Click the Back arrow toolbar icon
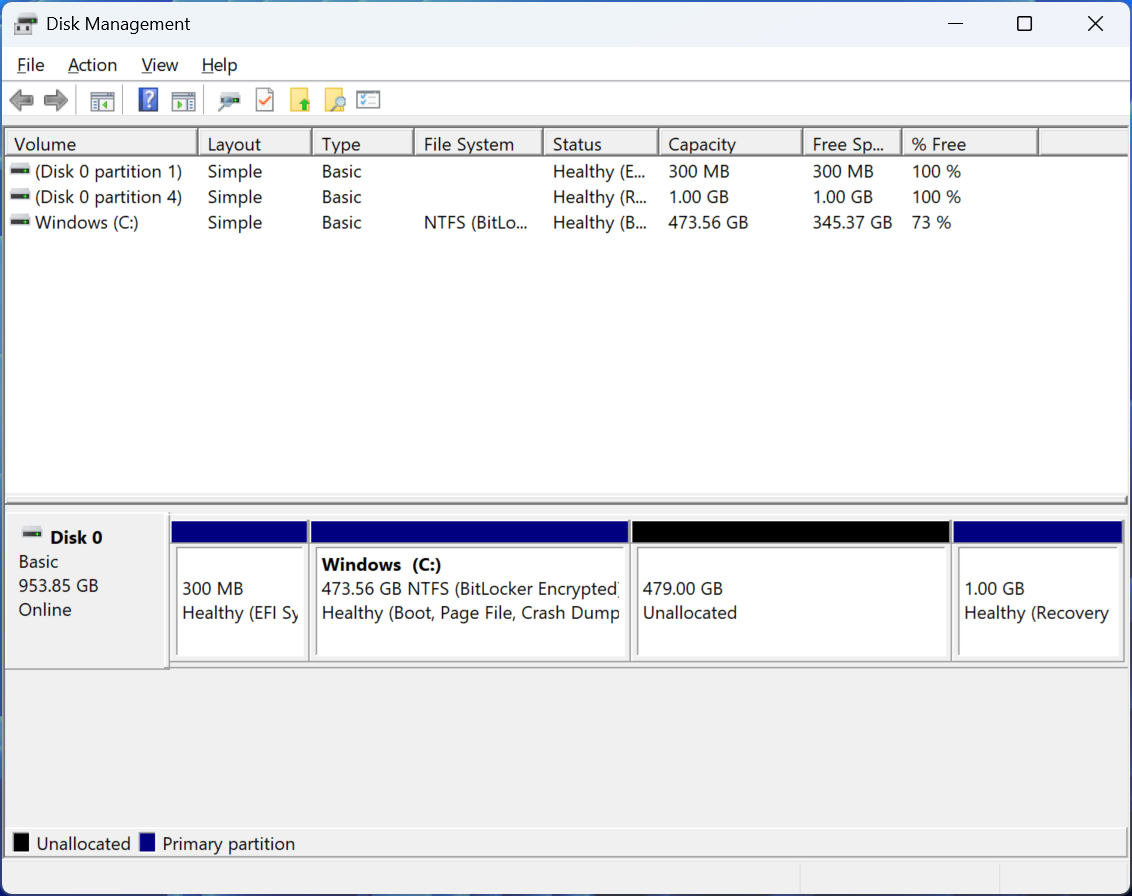Image resolution: width=1132 pixels, height=896 pixels. click(x=22, y=100)
